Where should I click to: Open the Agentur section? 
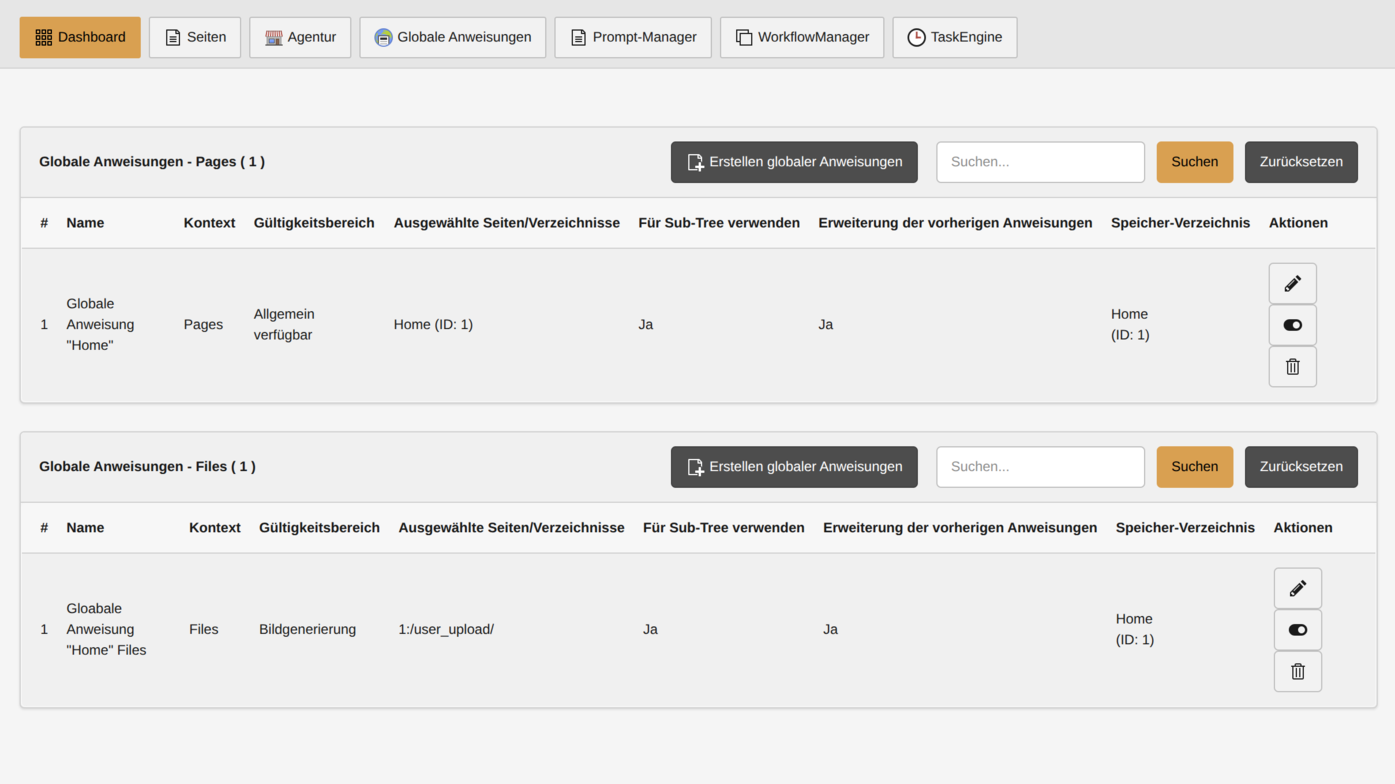300,37
